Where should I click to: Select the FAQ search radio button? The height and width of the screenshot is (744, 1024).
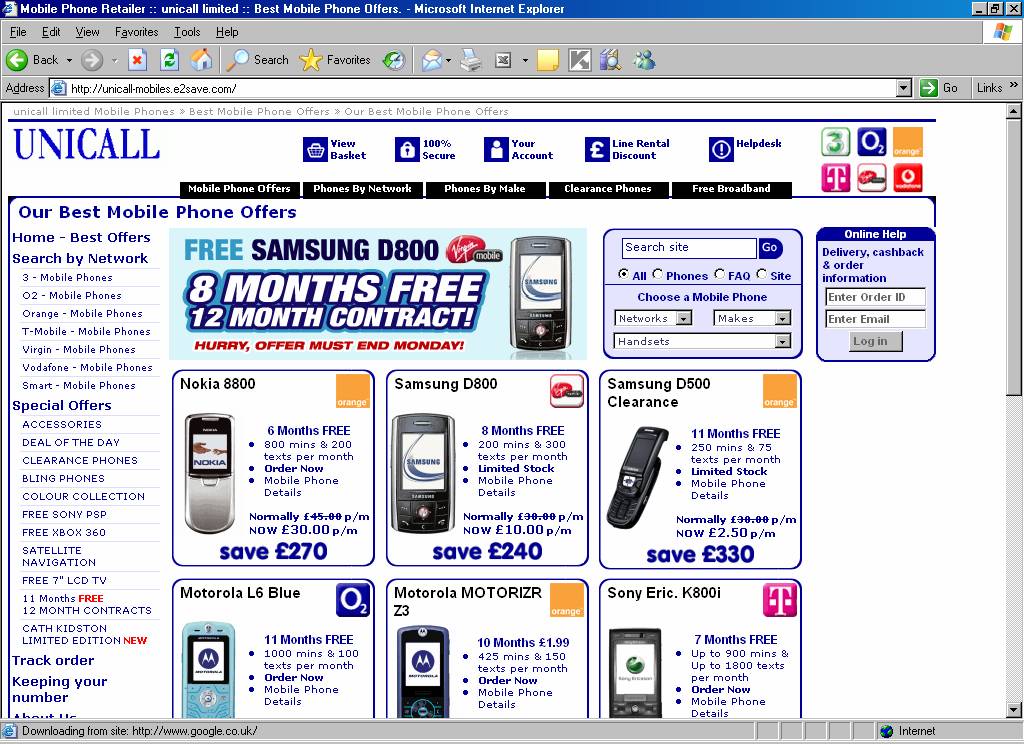[x=720, y=274]
